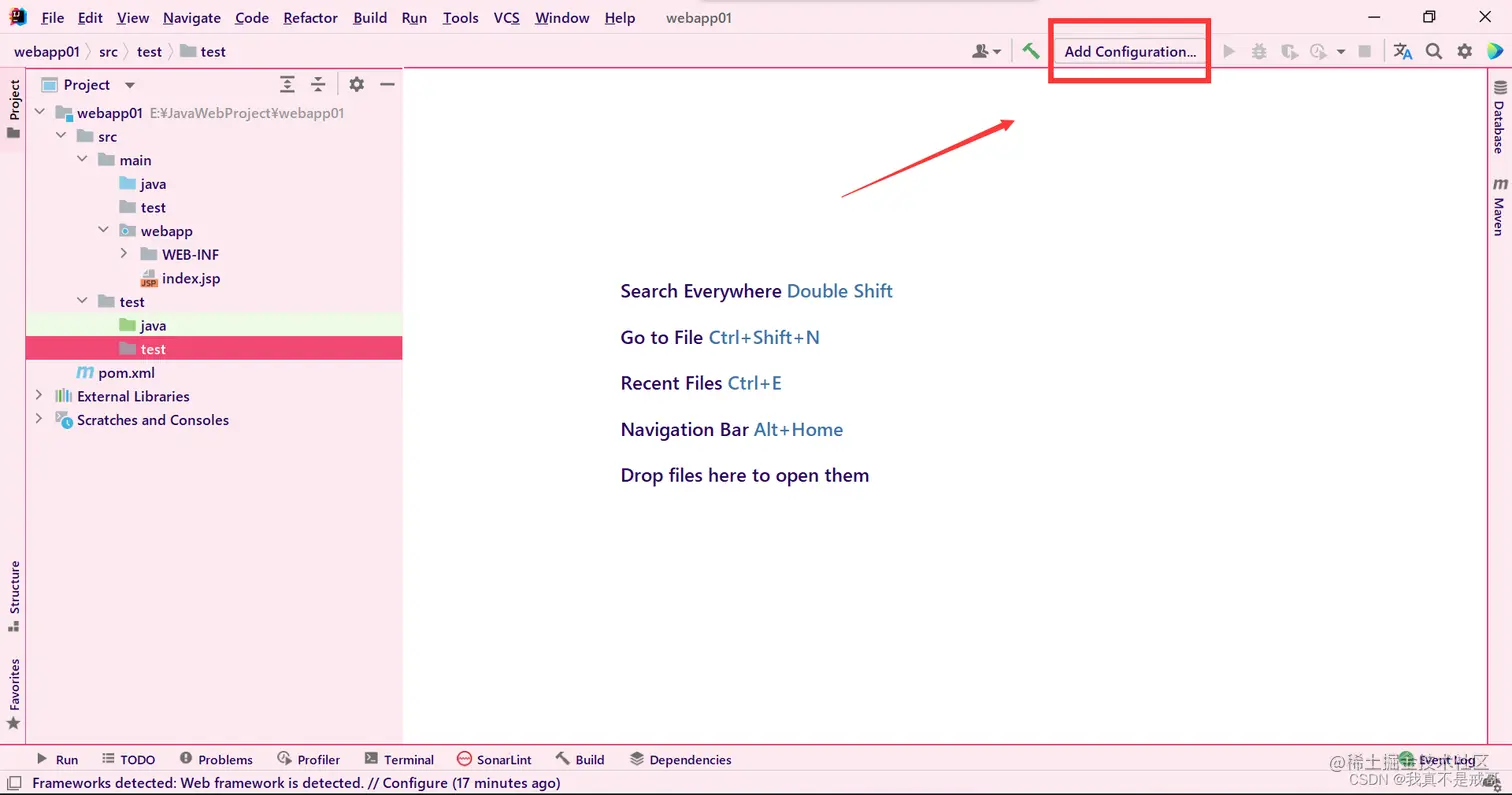Image resolution: width=1512 pixels, height=795 pixels.
Task: Click Expand All icon in Project panel
Action: point(287,85)
